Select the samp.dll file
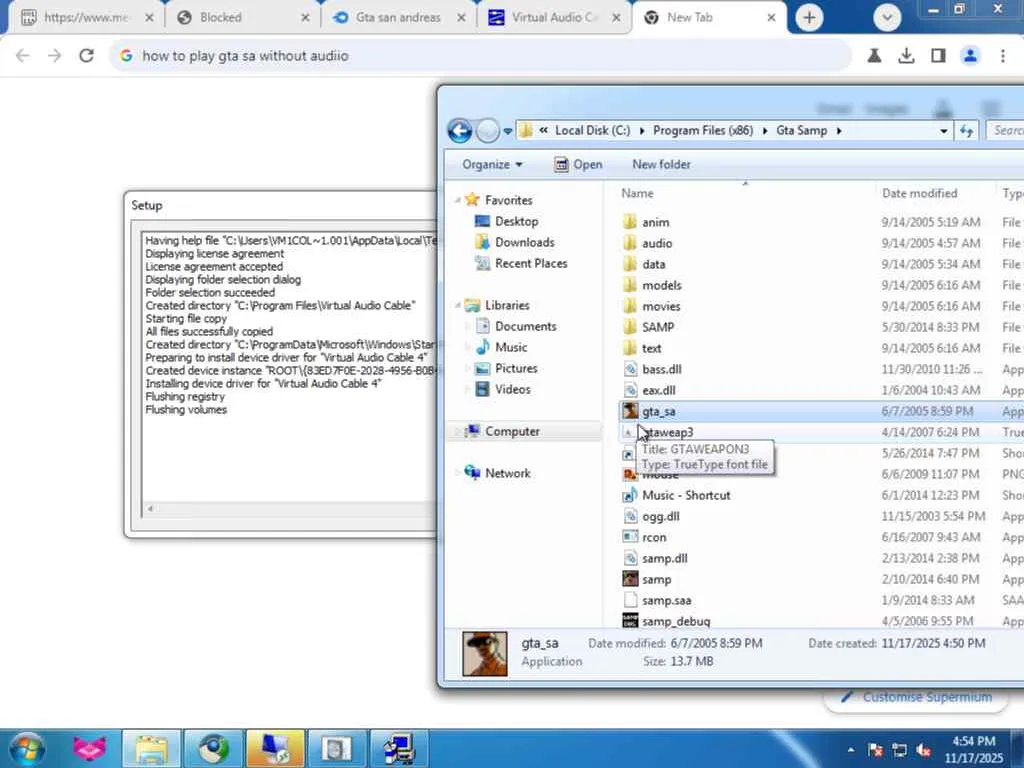This screenshot has height=768, width=1024. coord(664,558)
